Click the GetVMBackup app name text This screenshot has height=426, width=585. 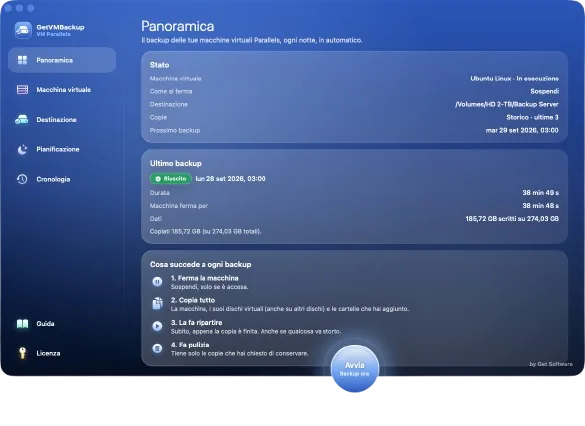point(60,27)
